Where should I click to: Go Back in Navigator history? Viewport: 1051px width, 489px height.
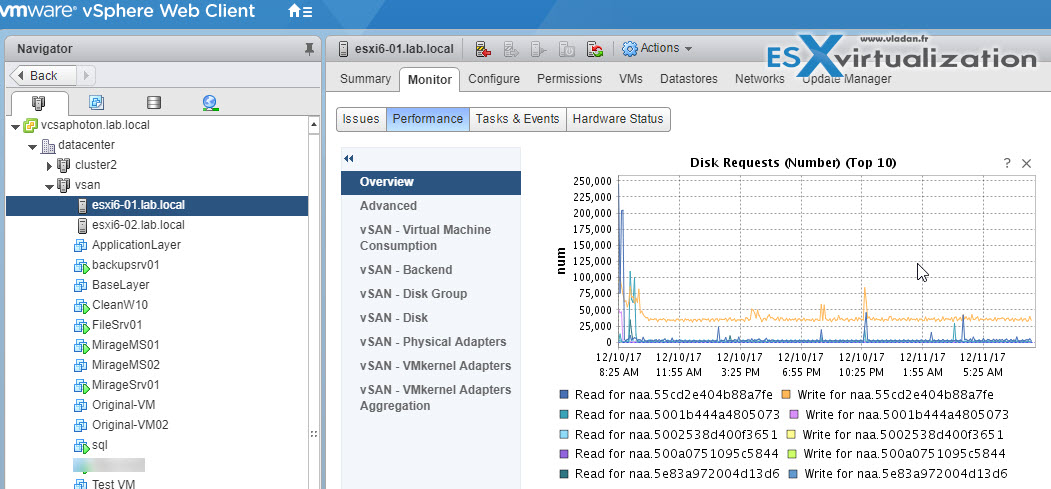pyautogui.click(x=42, y=76)
